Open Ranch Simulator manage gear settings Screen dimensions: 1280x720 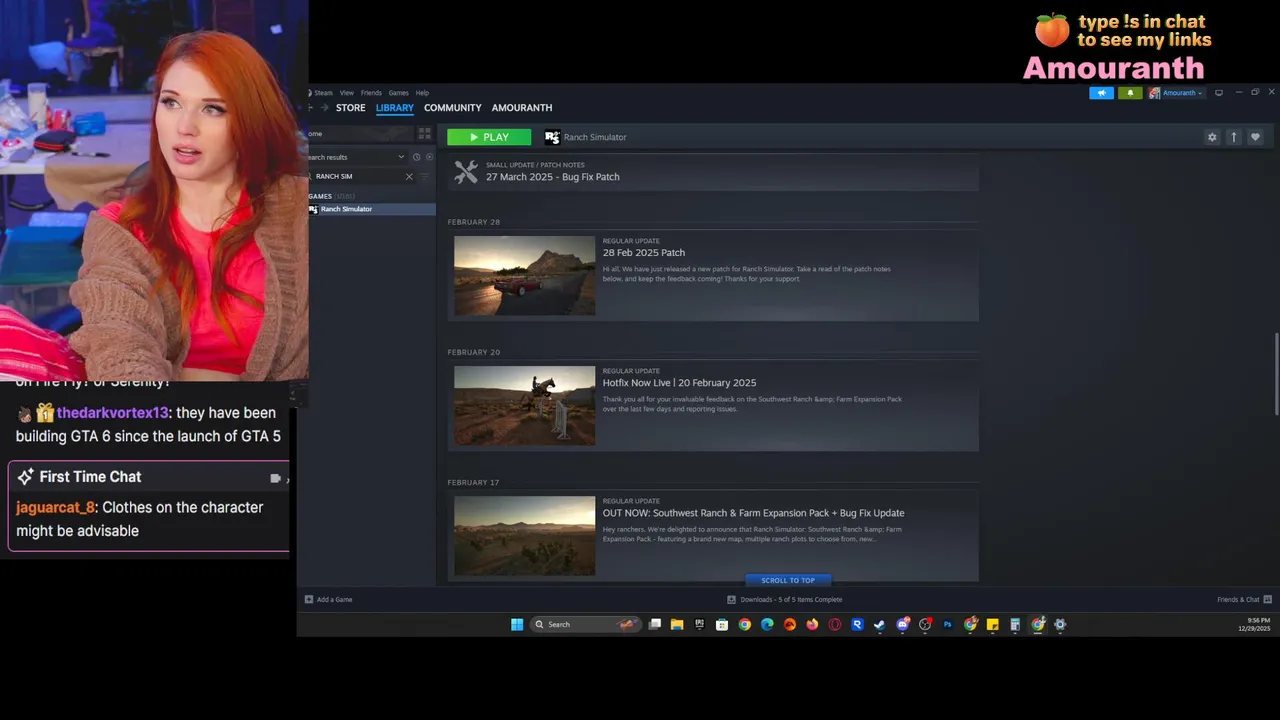pos(1212,137)
